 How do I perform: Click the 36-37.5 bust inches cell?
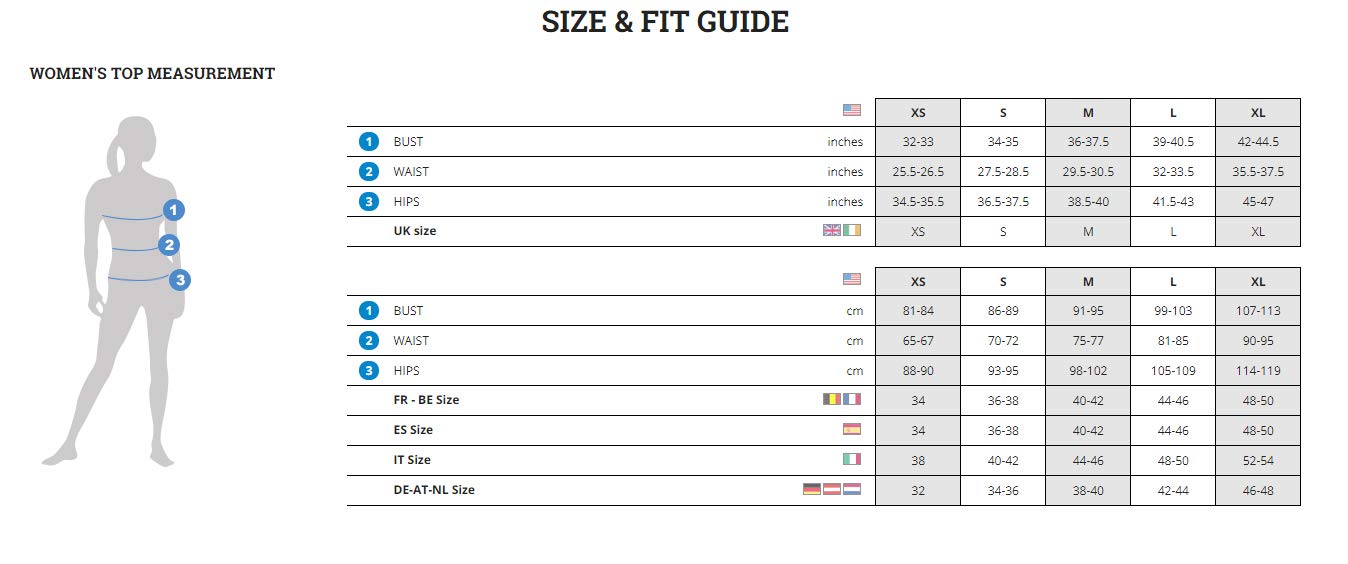[1087, 142]
